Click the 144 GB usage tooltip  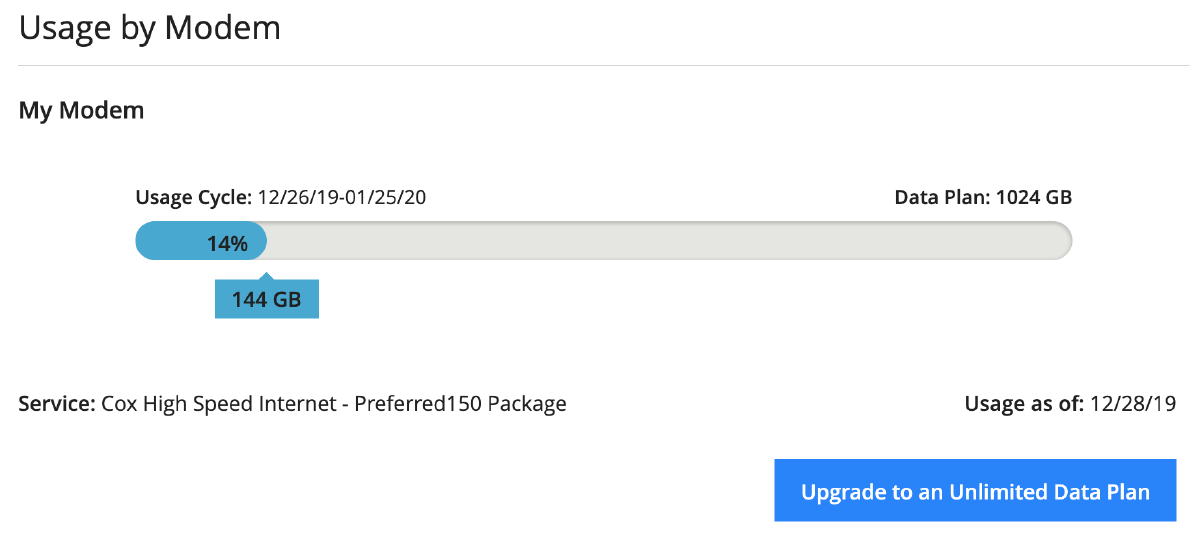coord(267,299)
